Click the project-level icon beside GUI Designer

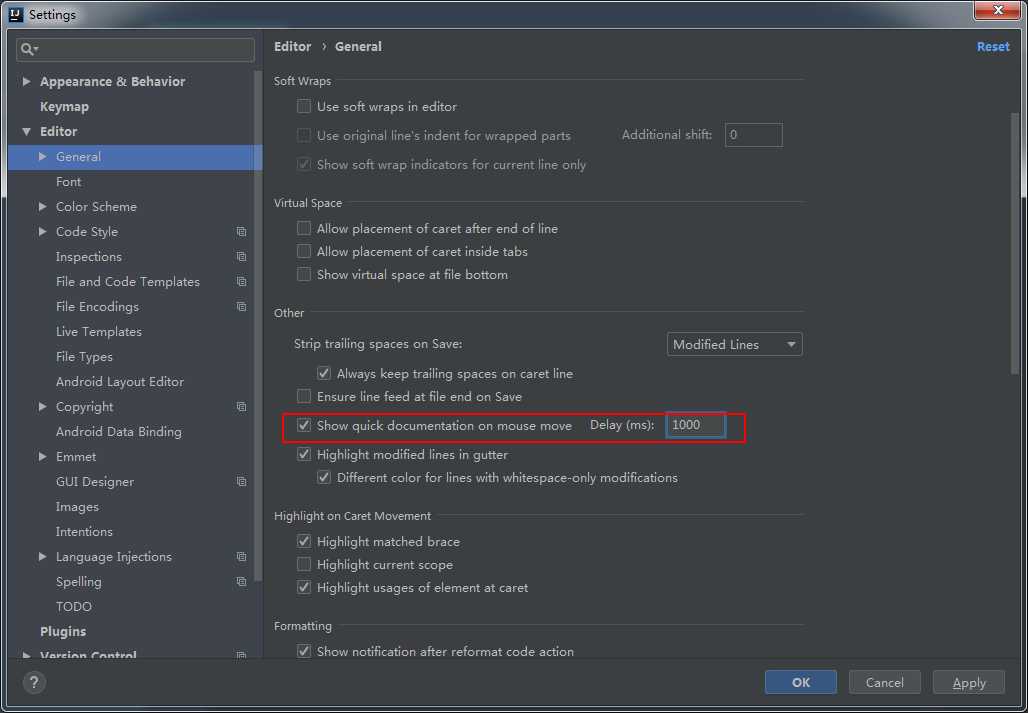click(x=241, y=482)
